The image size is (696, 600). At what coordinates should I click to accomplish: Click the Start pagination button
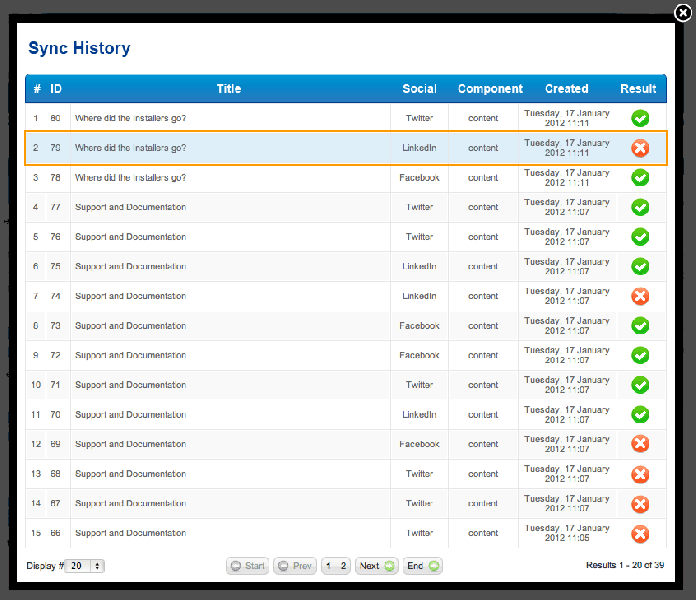tap(247, 566)
